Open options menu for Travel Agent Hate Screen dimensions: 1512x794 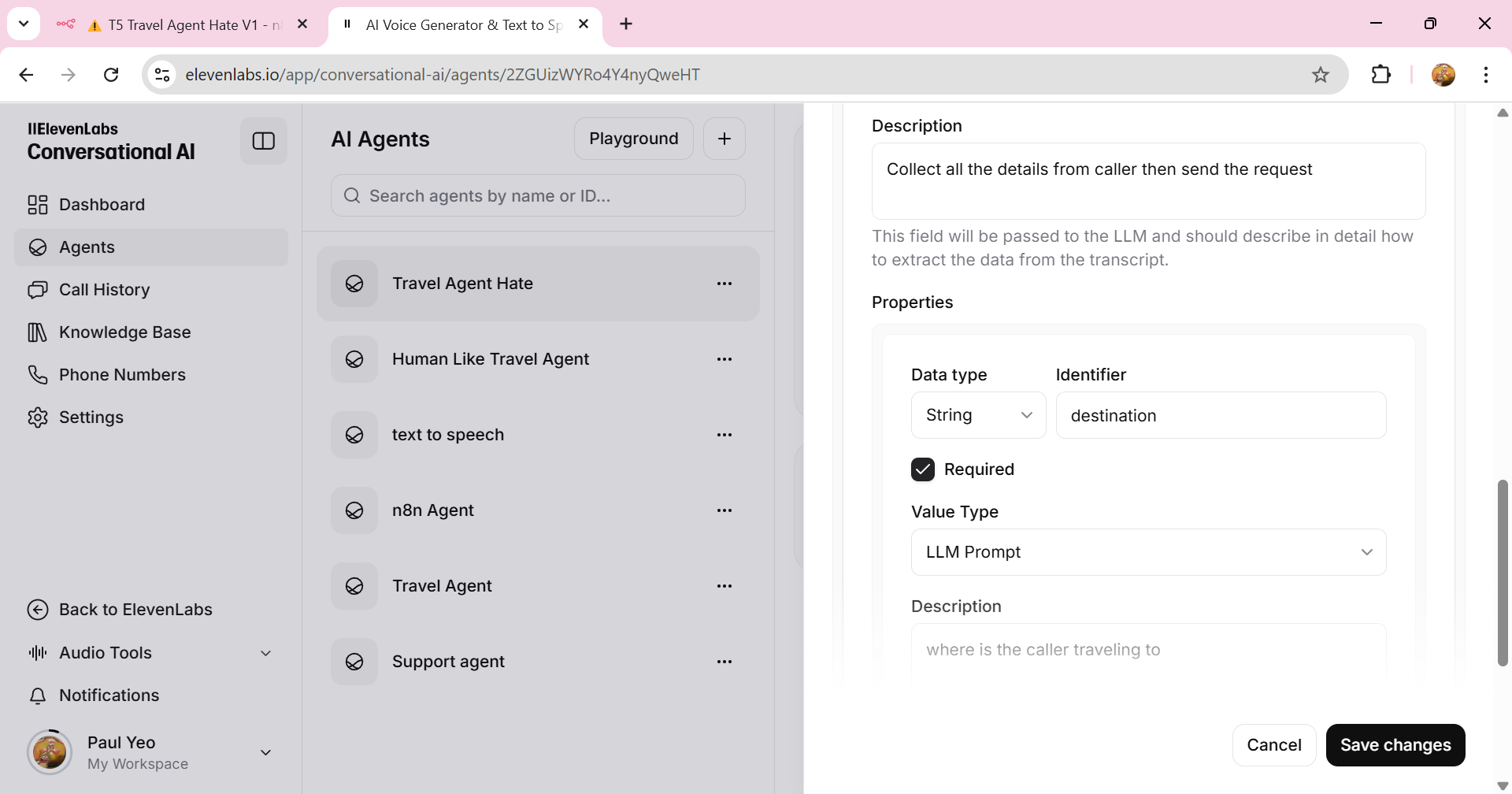724,284
